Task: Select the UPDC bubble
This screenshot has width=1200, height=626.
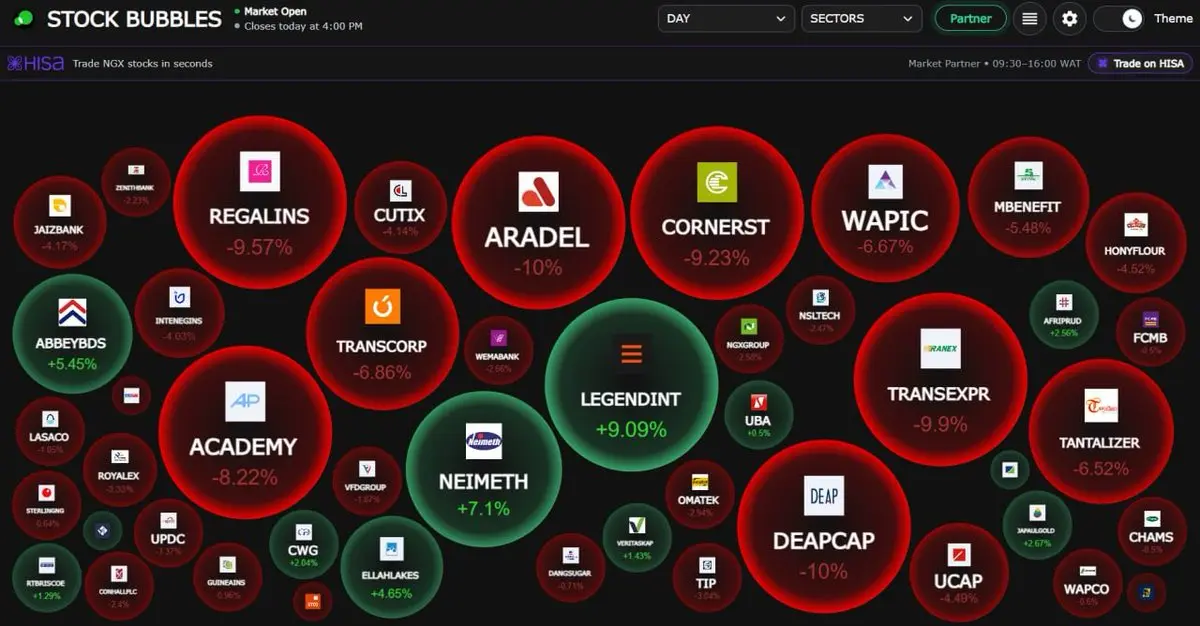Action: (x=168, y=533)
